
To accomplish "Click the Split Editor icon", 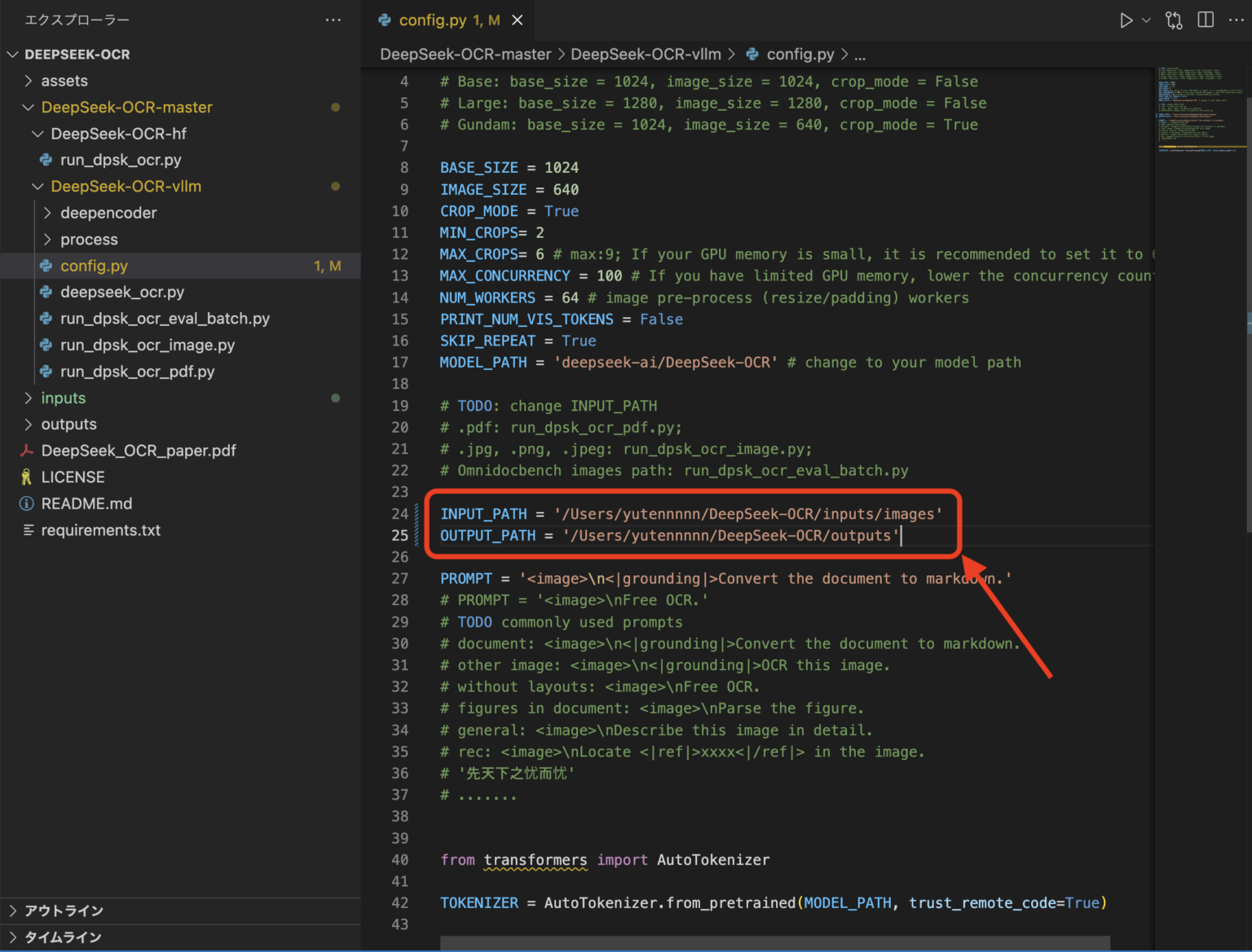I will tap(1206, 20).
